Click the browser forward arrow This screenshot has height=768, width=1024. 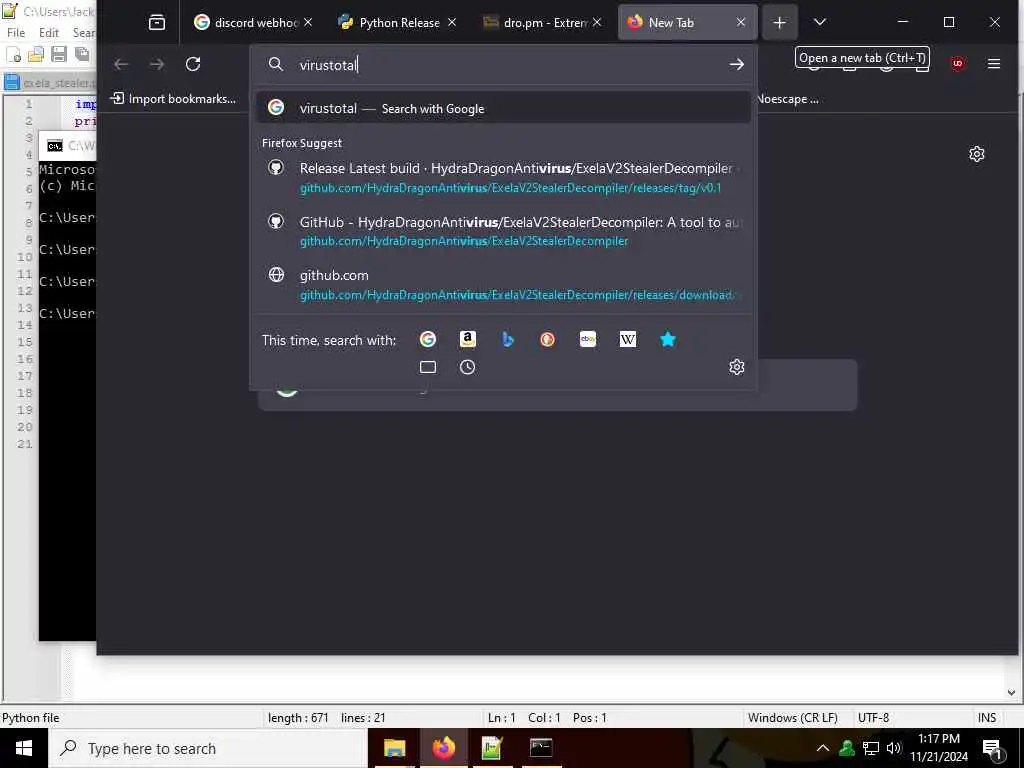[x=157, y=64]
